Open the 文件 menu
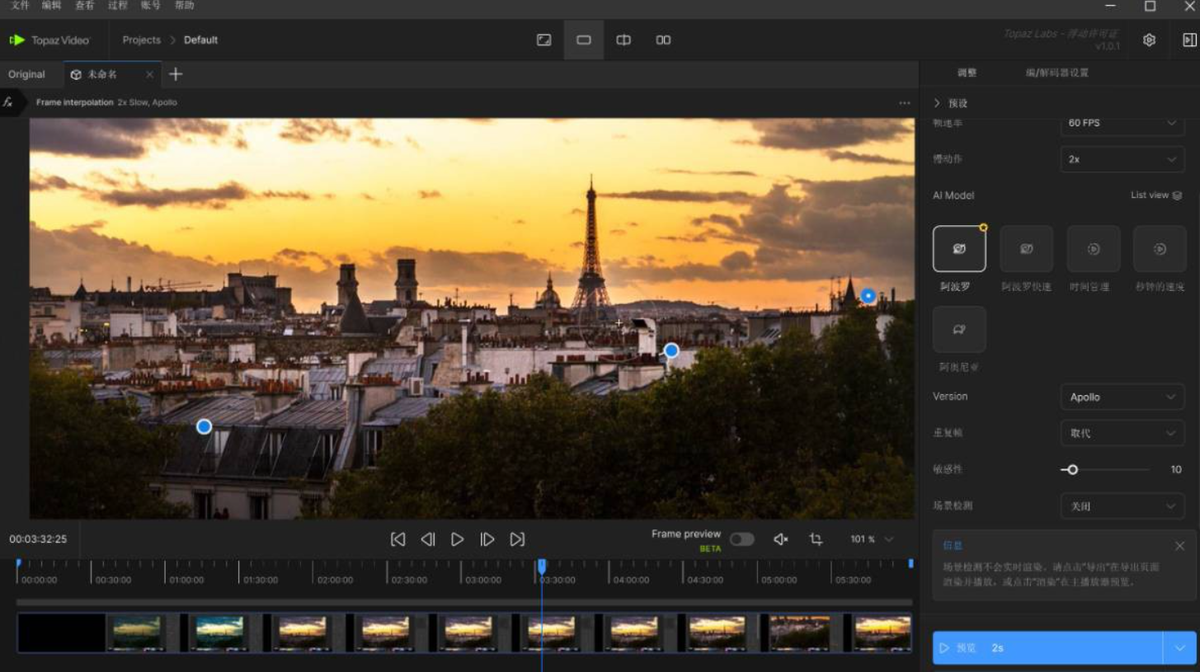 tap(20, 6)
